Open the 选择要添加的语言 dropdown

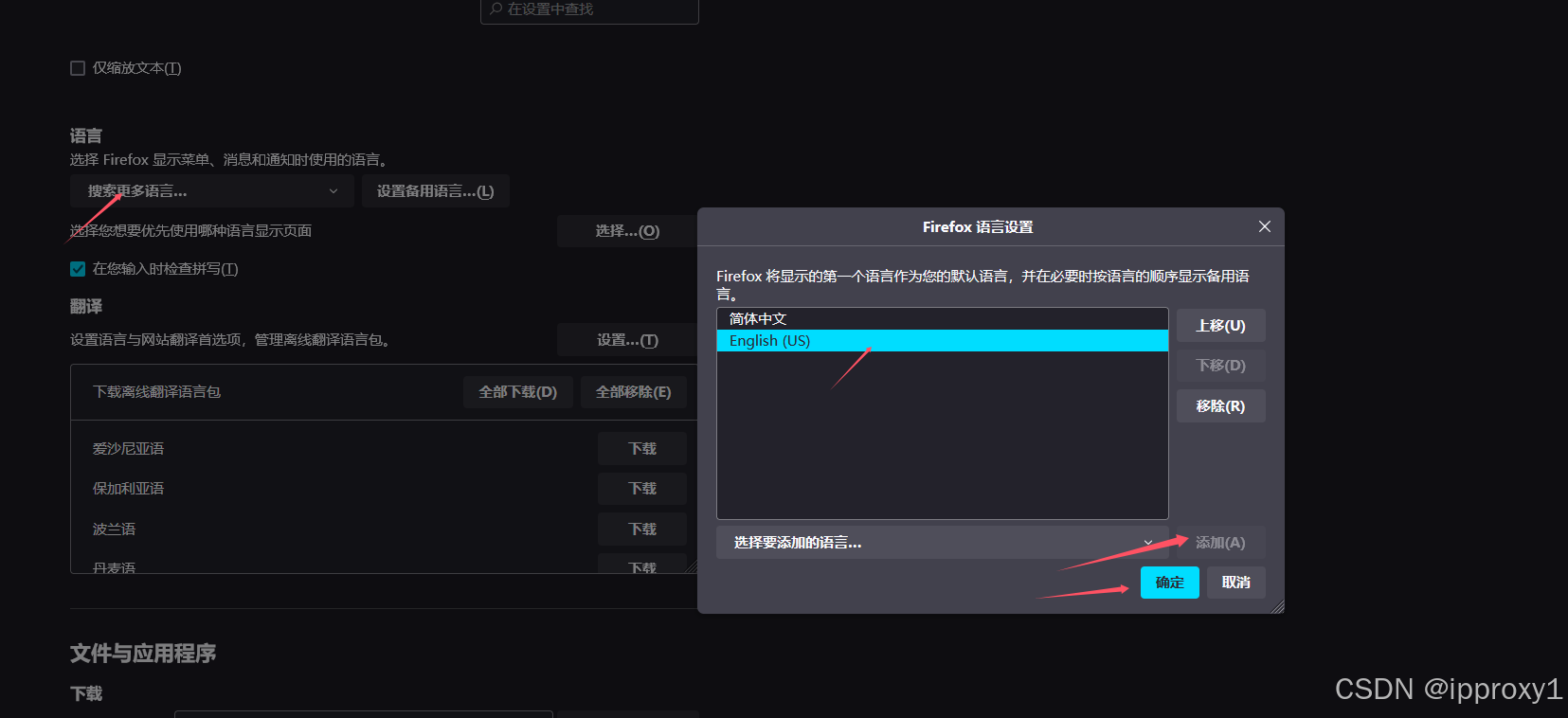pos(943,543)
